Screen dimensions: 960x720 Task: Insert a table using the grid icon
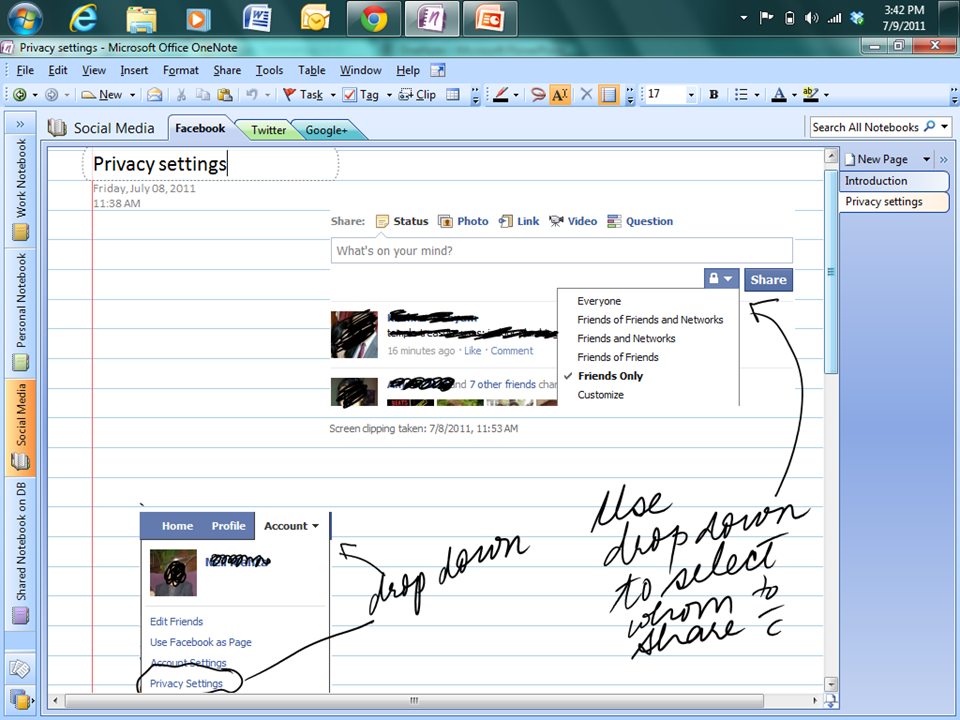click(x=452, y=94)
